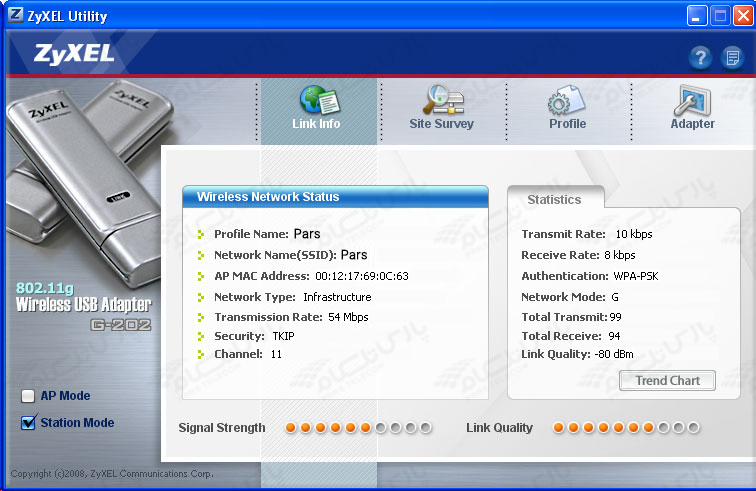
Task: Click the Network Mode G entry
Action: coord(570,297)
